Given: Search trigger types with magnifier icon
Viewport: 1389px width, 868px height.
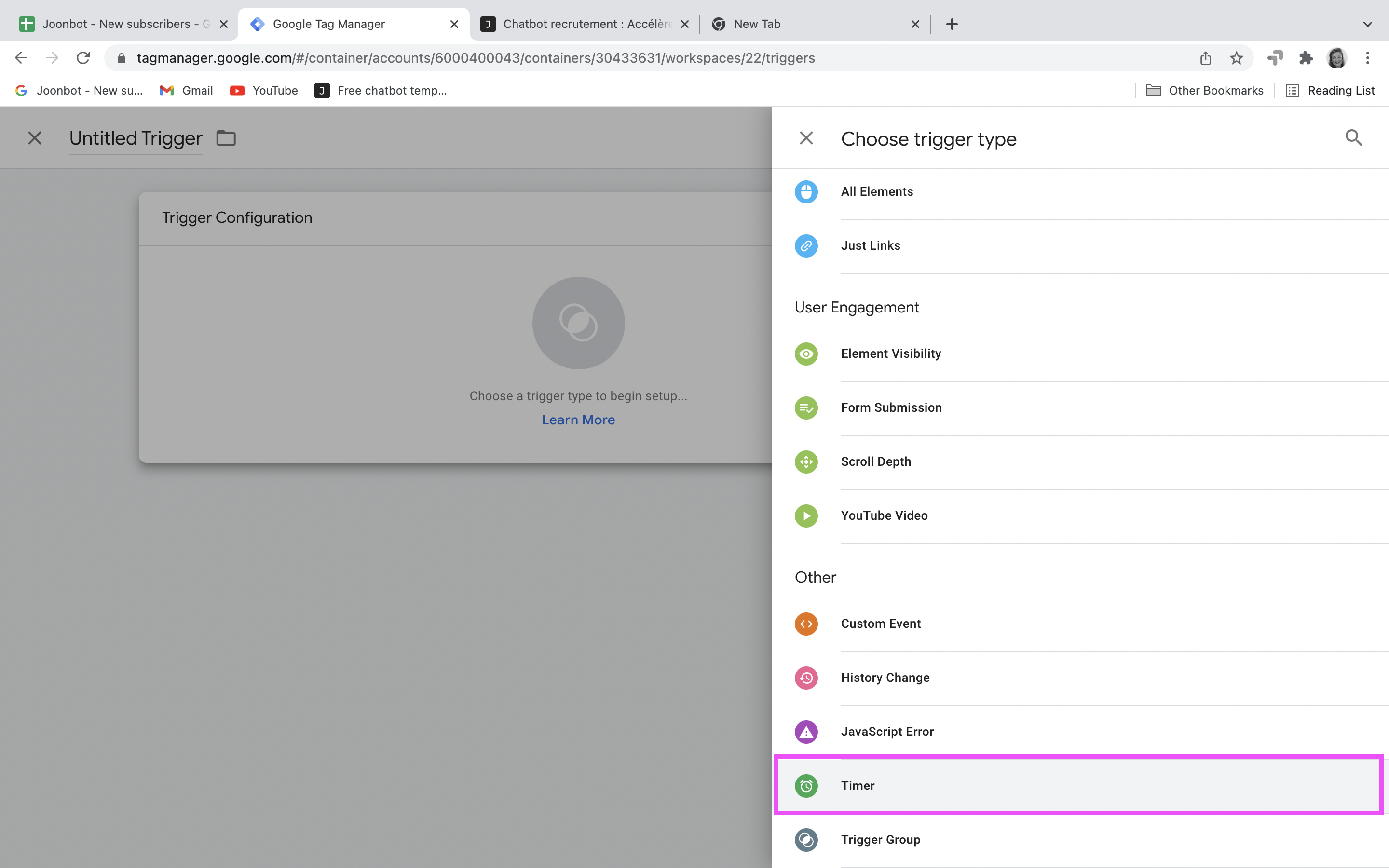Looking at the screenshot, I should [x=1353, y=138].
